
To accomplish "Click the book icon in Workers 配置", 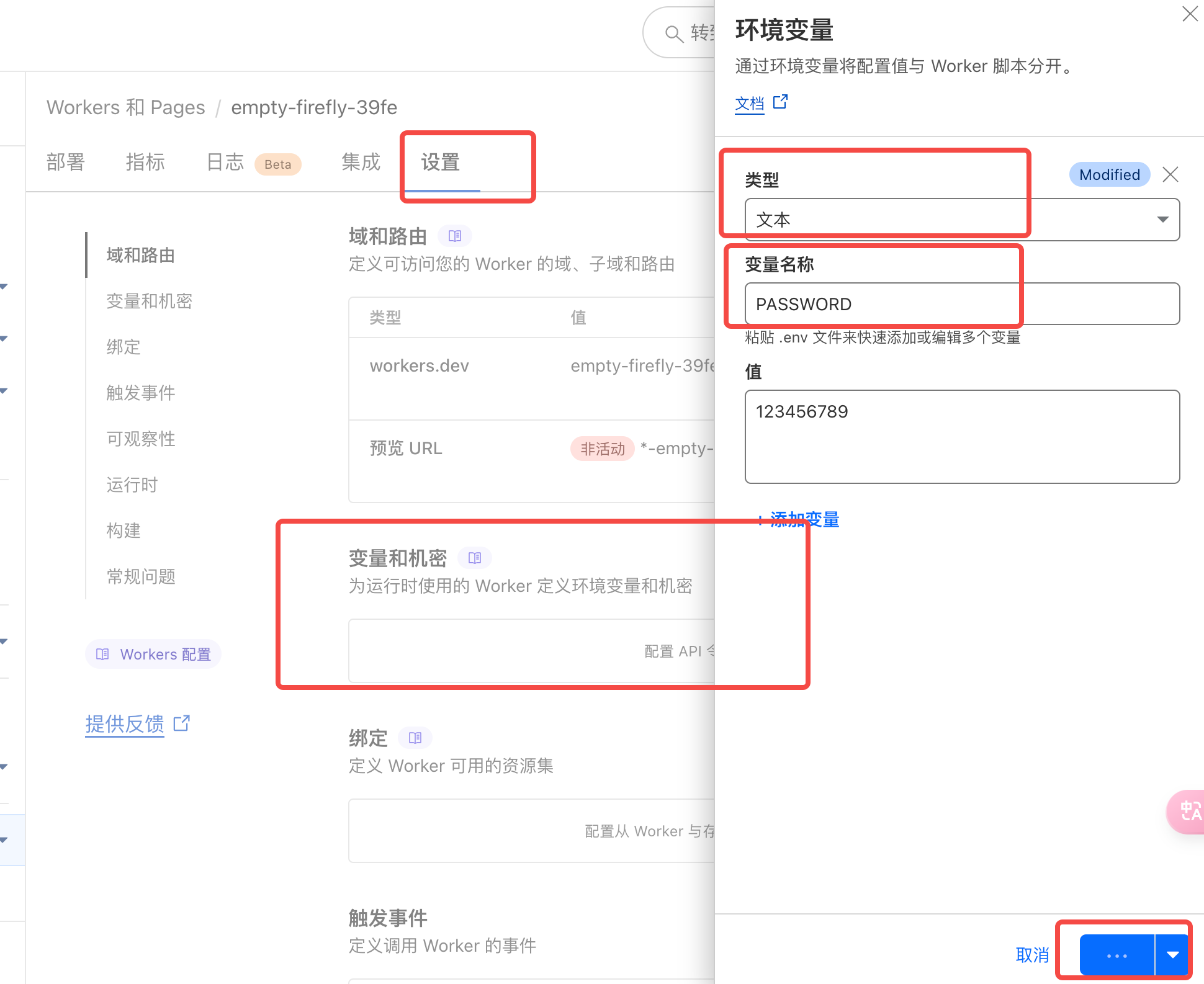I will click(x=102, y=654).
